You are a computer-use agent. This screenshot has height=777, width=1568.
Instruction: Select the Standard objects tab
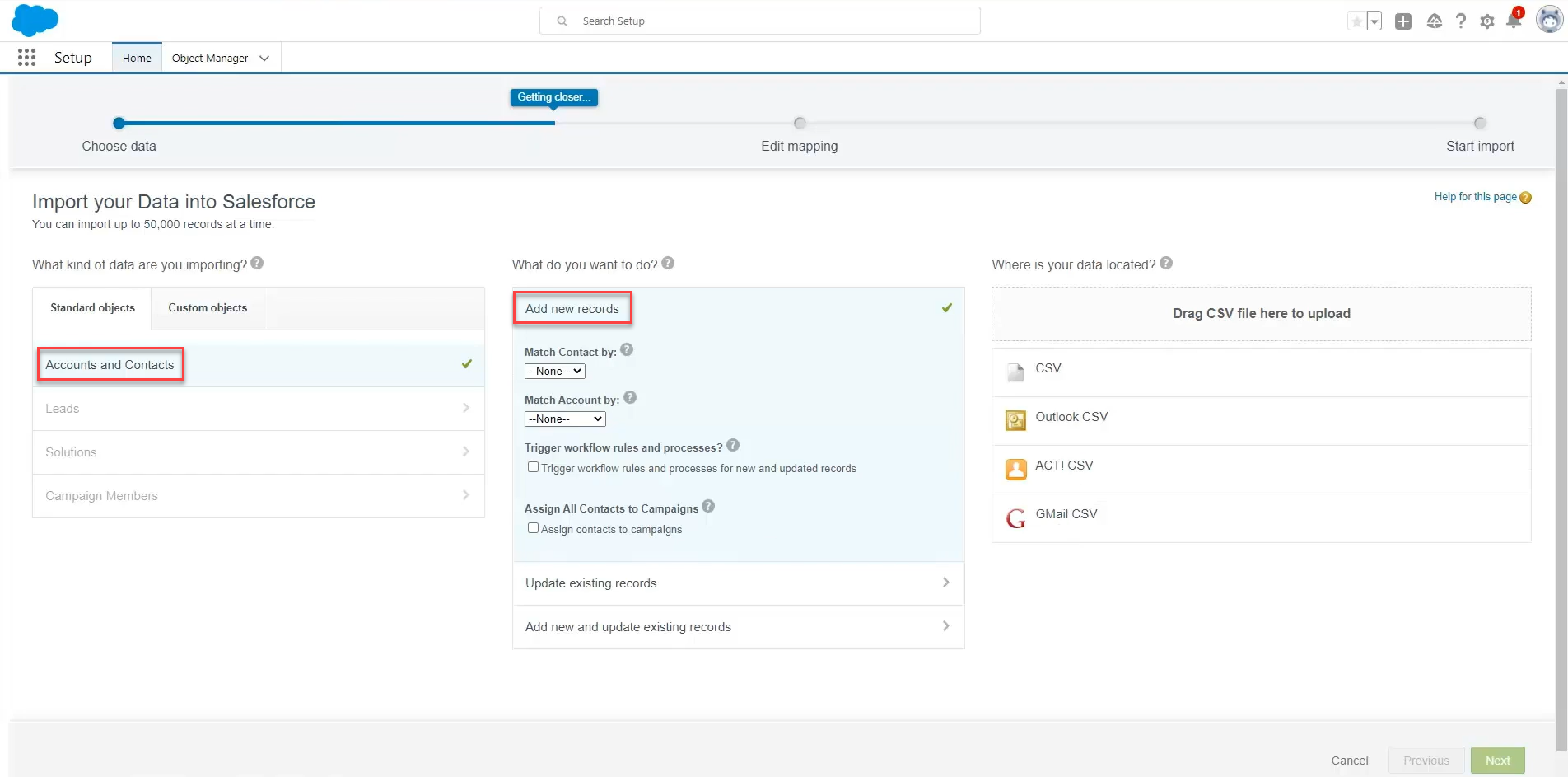click(x=92, y=308)
